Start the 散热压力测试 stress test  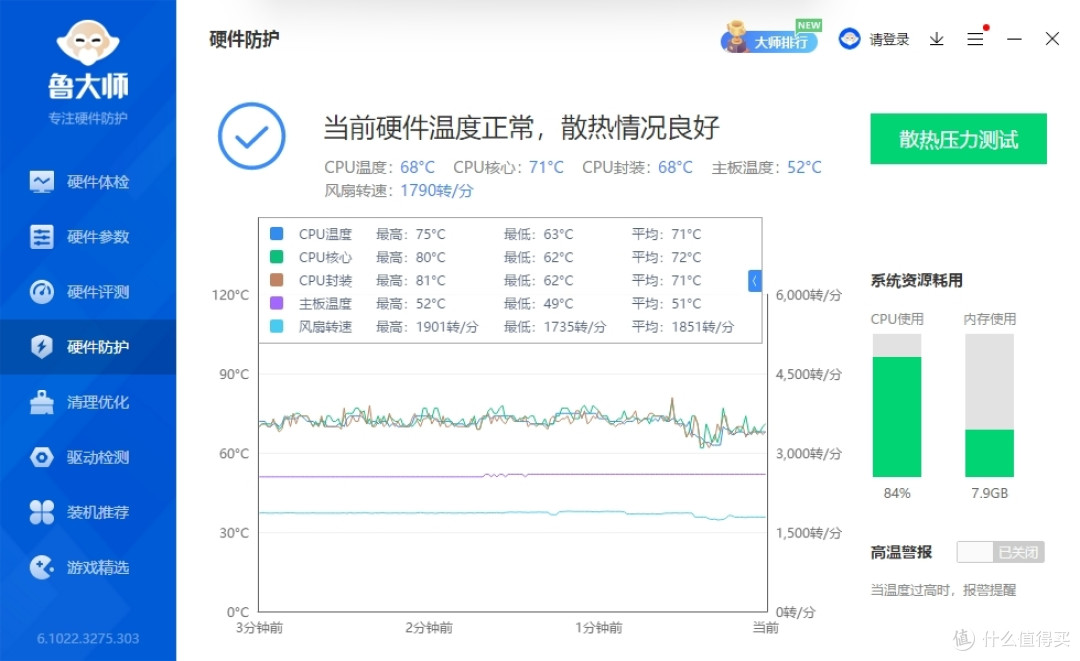pyautogui.click(x=958, y=139)
